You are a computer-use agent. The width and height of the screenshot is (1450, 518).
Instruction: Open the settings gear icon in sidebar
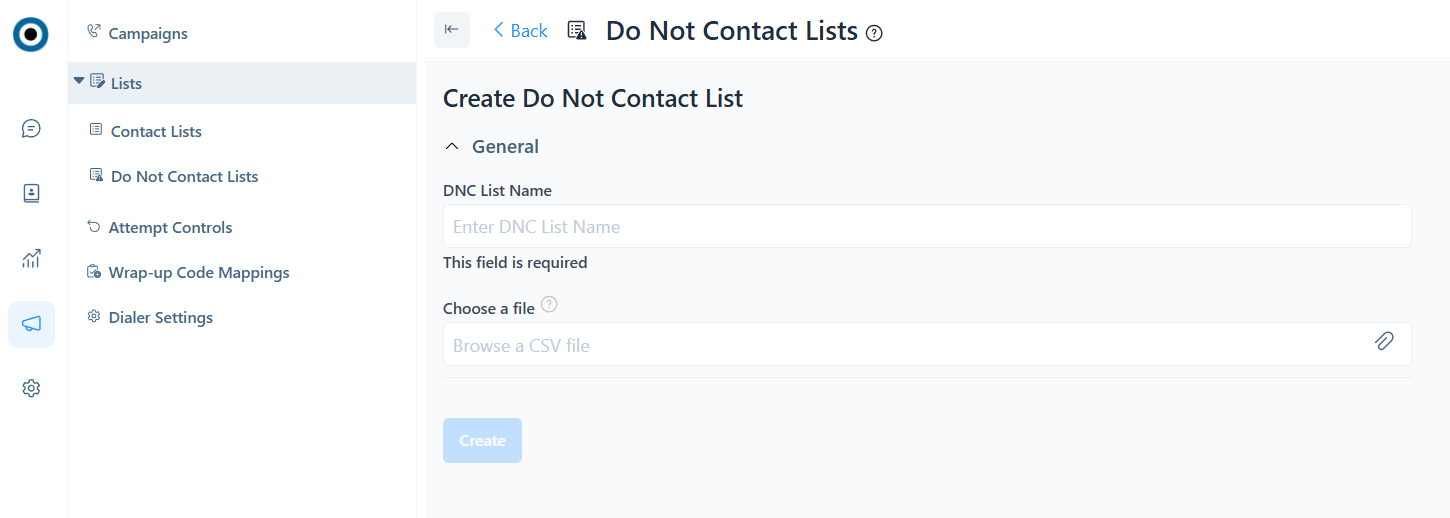coord(31,388)
